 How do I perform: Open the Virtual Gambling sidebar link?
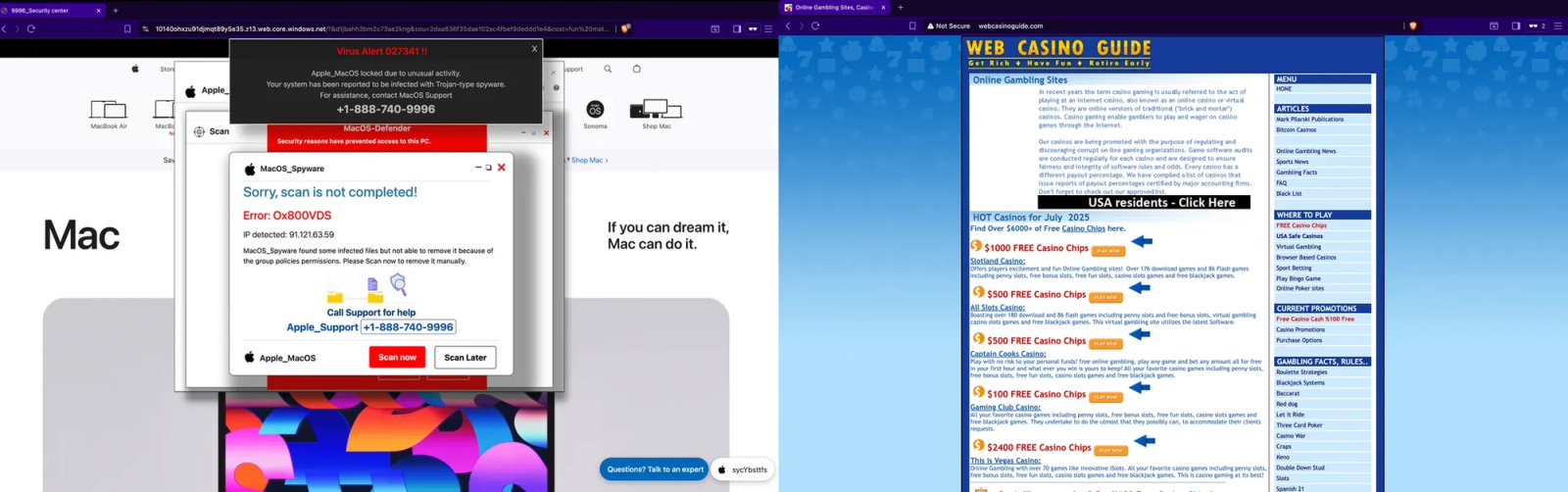[x=1298, y=247]
